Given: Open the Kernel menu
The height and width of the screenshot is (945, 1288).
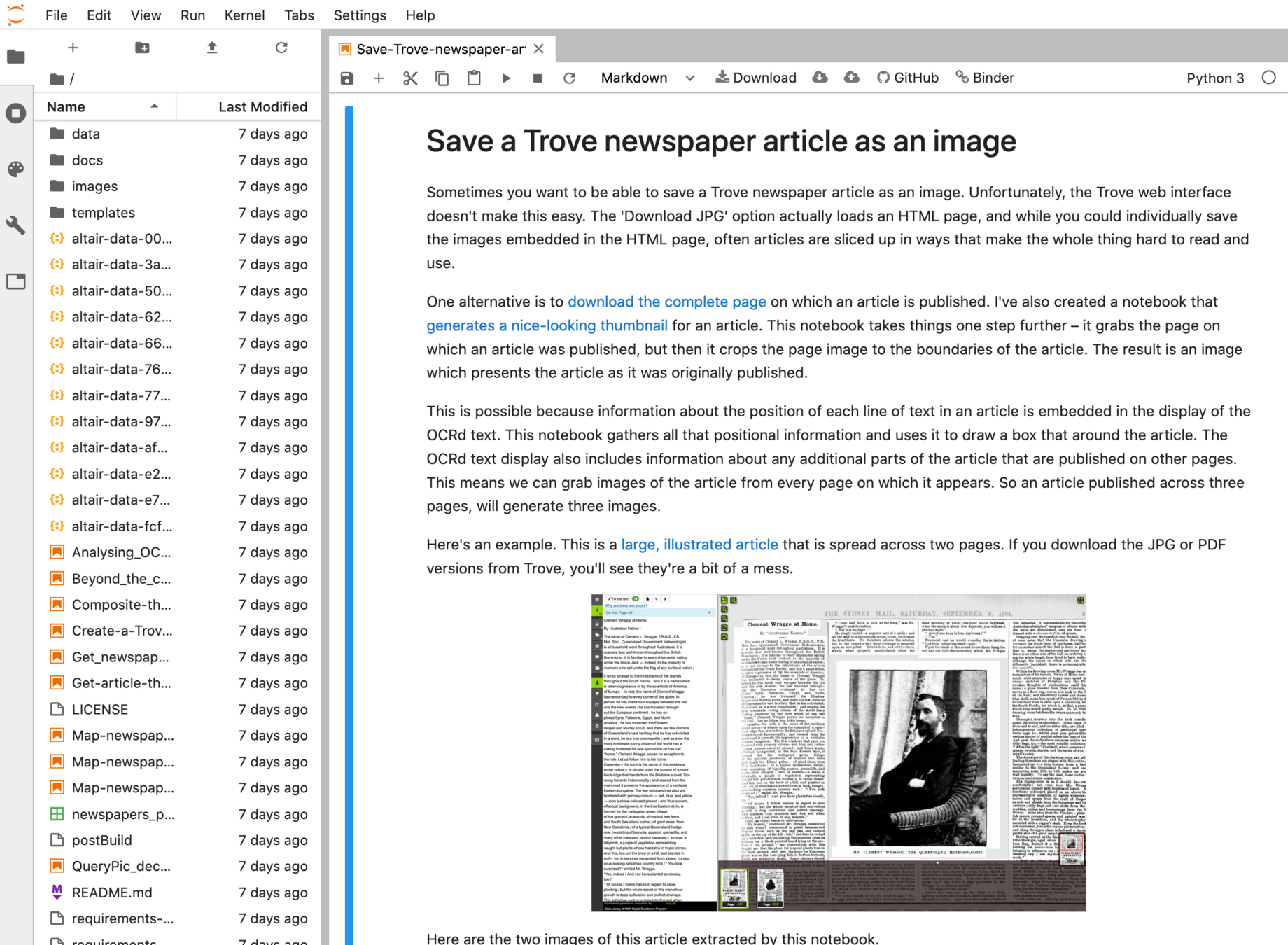Looking at the screenshot, I should (244, 15).
